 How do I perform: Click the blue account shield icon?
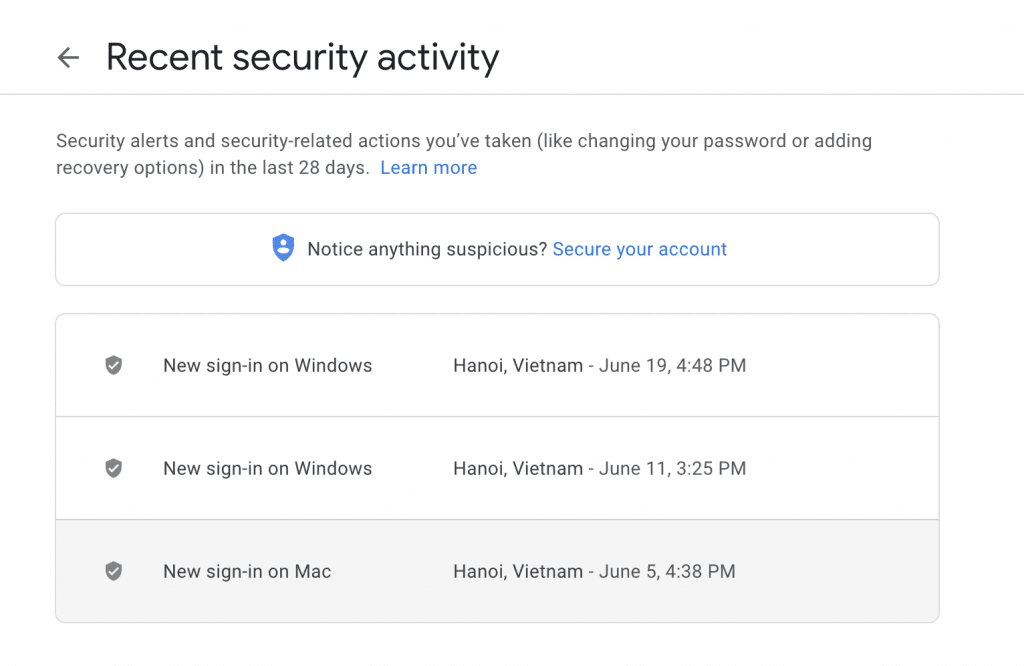pos(283,248)
